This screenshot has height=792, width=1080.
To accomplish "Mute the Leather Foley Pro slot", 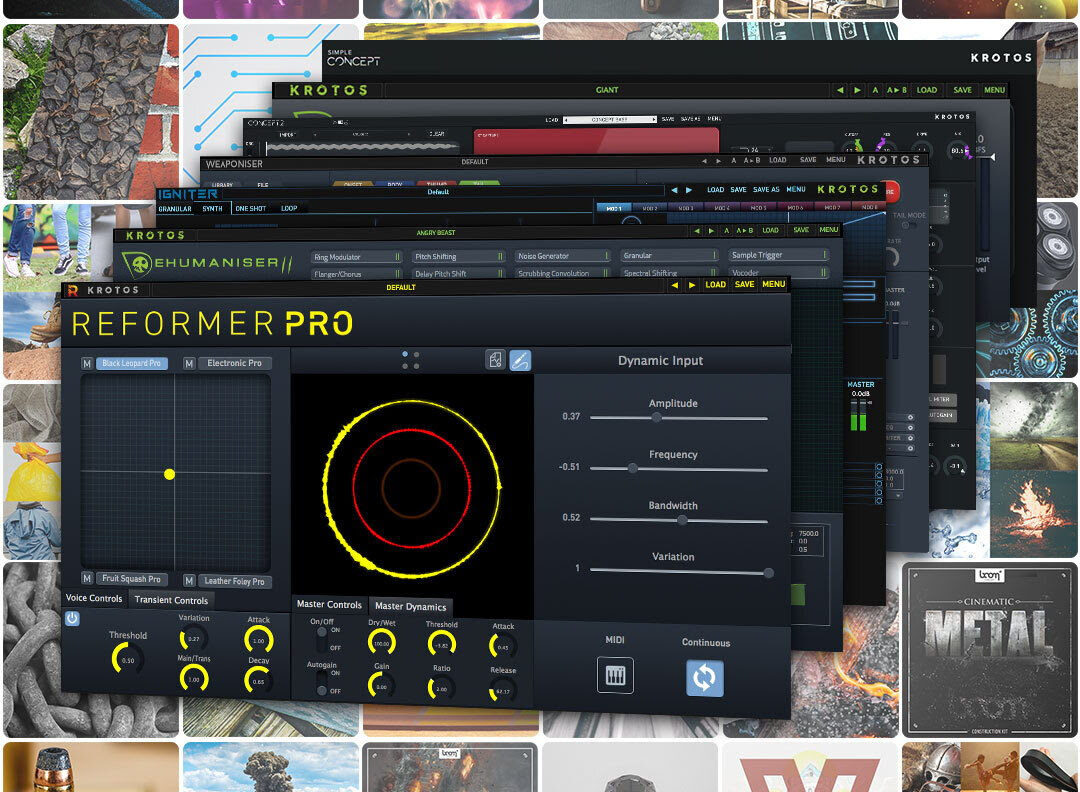I will click(x=189, y=581).
